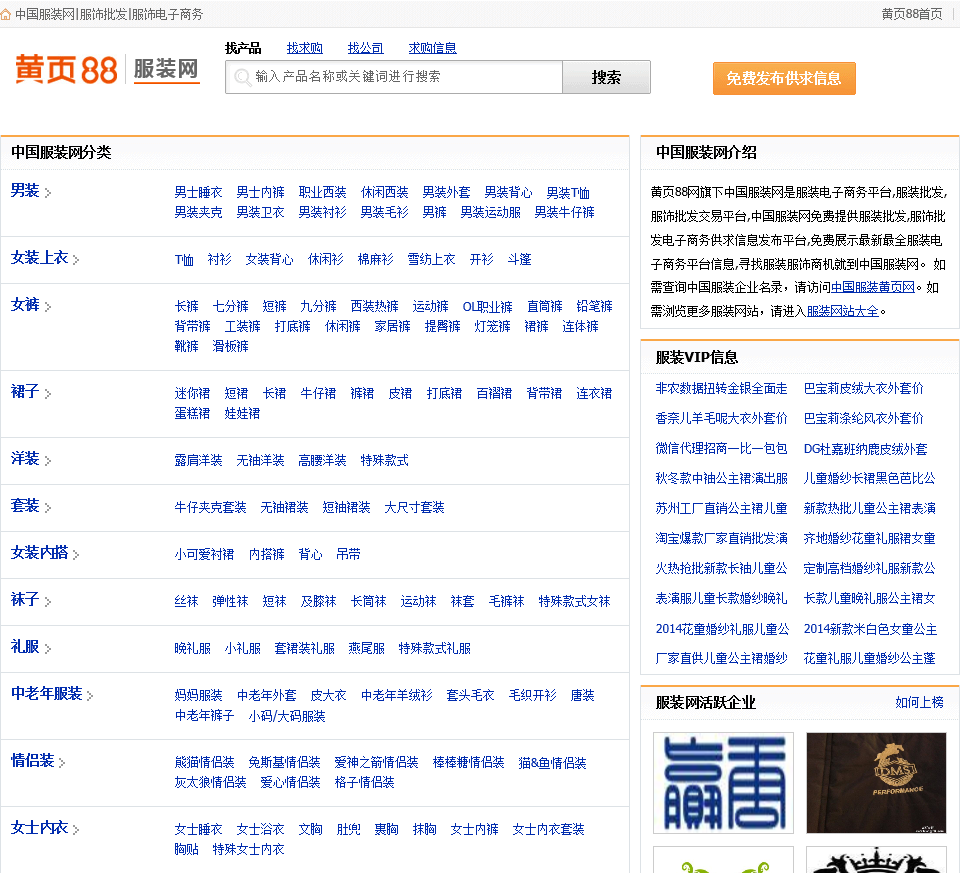Open VIP item 厂家直供儿童公主裙婚纱
The image size is (960, 873).
point(721,658)
